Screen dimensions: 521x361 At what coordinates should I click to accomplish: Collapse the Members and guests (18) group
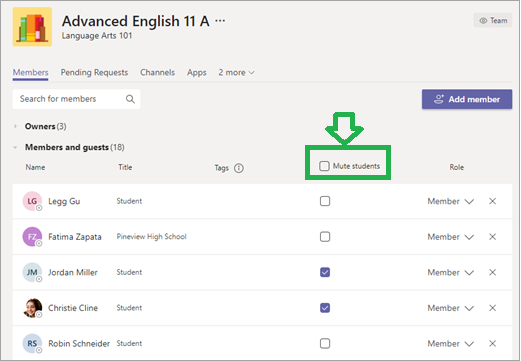click(x=15, y=147)
